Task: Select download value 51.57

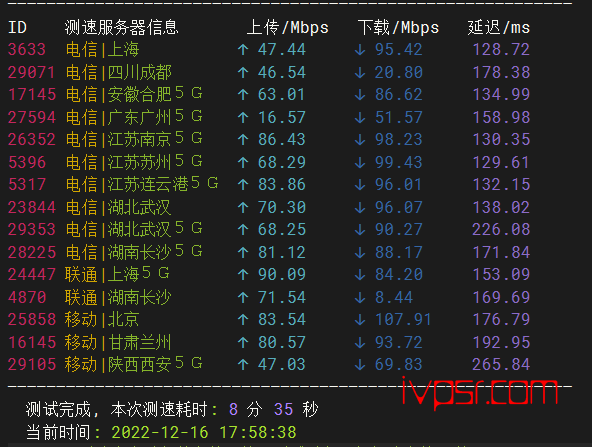Action: coord(399,117)
